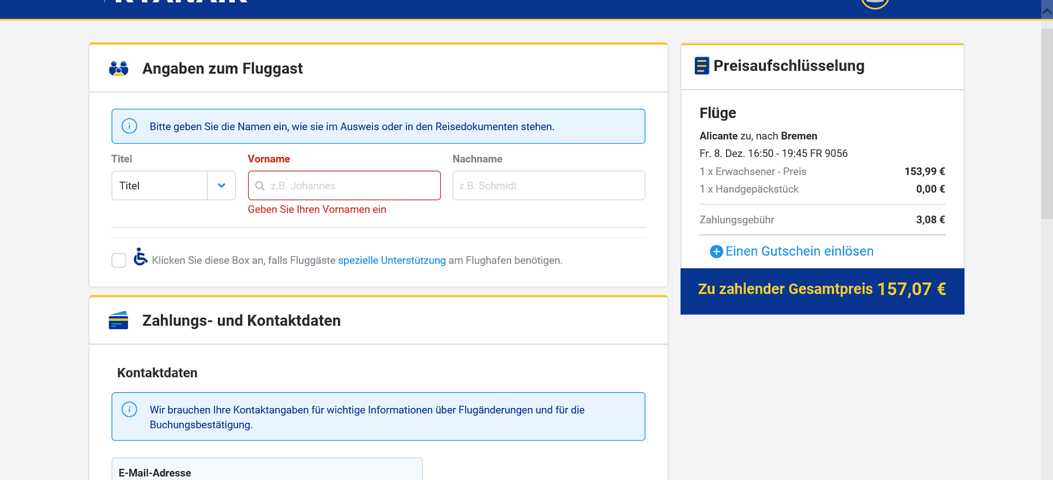Screen dimensions: 1053x480
Task: Select the E-Mail-Adresse field
Action: coord(267,470)
